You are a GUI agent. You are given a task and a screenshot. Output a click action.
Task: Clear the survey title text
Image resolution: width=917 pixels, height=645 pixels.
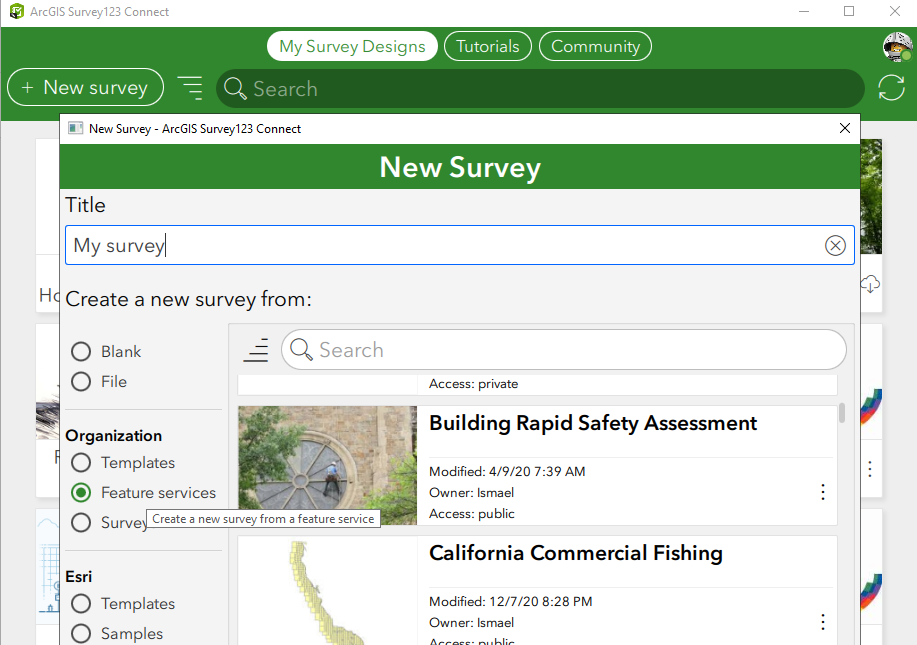[835, 246]
